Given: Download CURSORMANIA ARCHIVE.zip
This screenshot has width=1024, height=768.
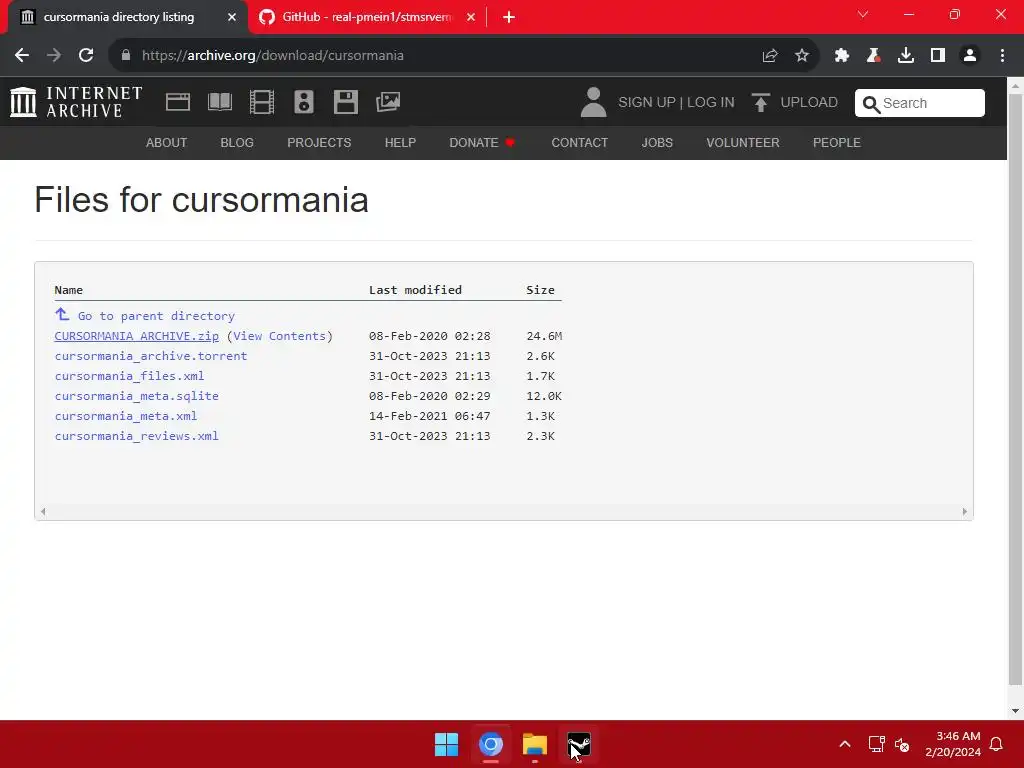Looking at the screenshot, I should point(136,336).
